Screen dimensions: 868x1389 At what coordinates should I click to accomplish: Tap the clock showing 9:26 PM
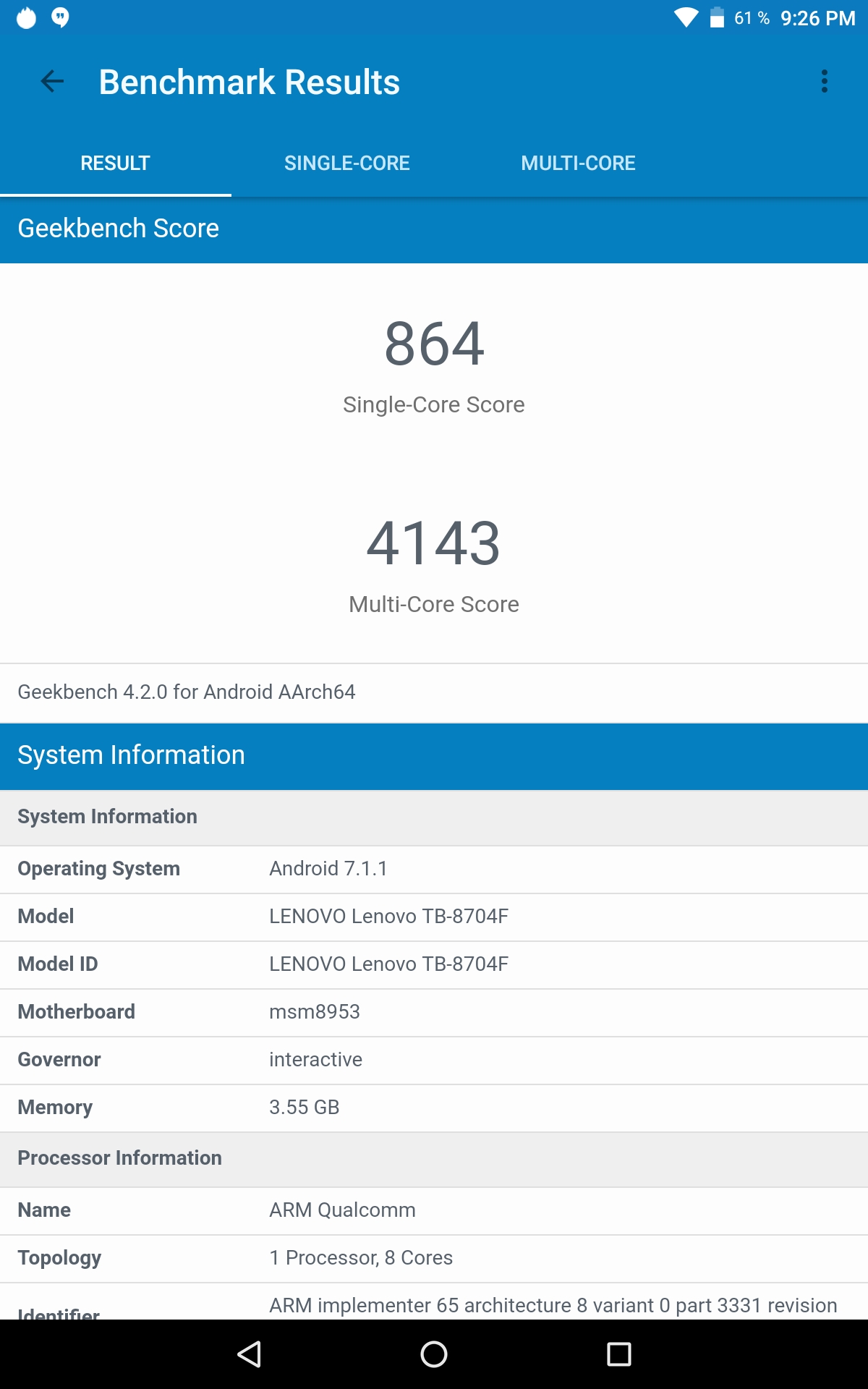817,18
